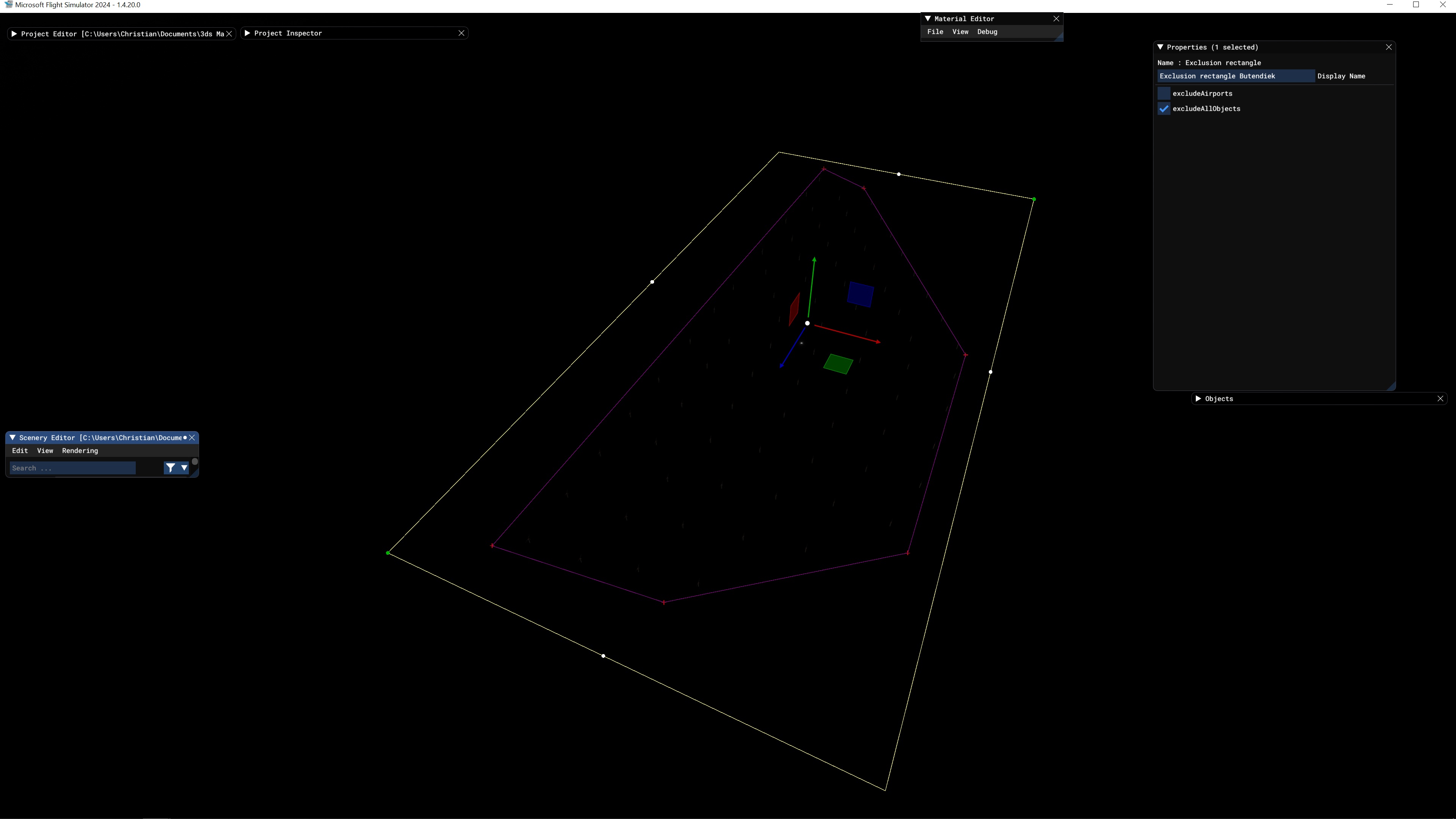The image size is (1456, 819).
Task: Close the Objects panel
Action: 1440,399
